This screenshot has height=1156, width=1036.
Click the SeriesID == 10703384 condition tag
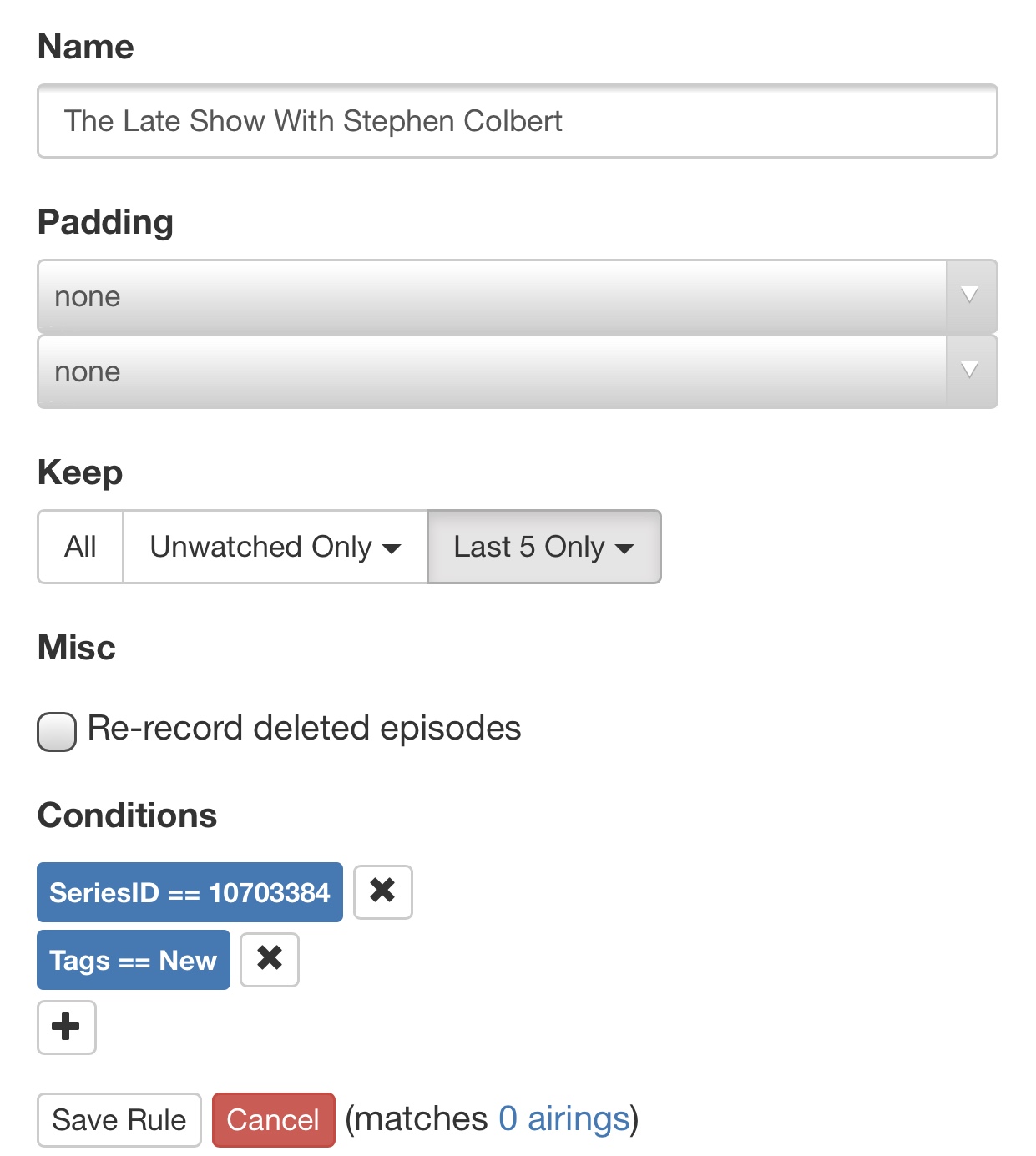[x=190, y=892]
